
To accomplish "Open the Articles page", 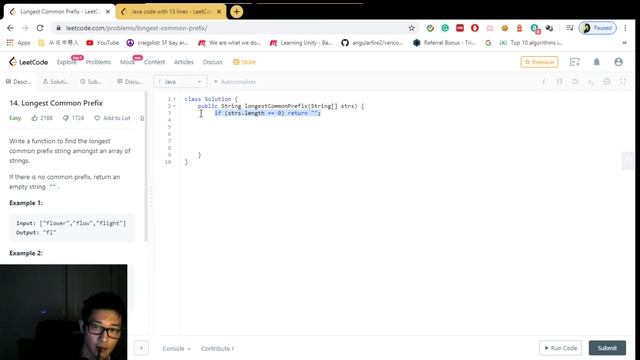I will pyautogui.click(x=184, y=62).
